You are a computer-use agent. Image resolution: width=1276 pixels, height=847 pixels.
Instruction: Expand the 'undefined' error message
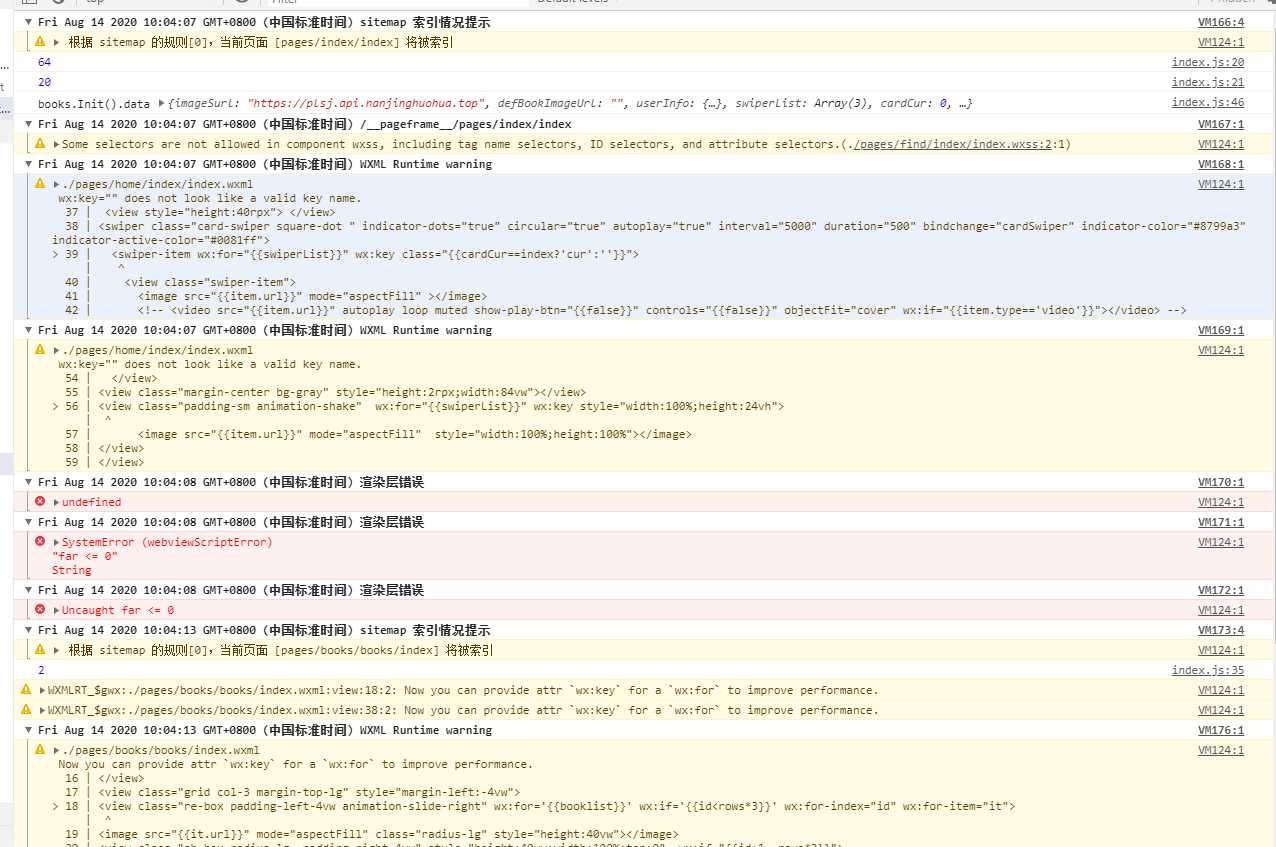57,502
